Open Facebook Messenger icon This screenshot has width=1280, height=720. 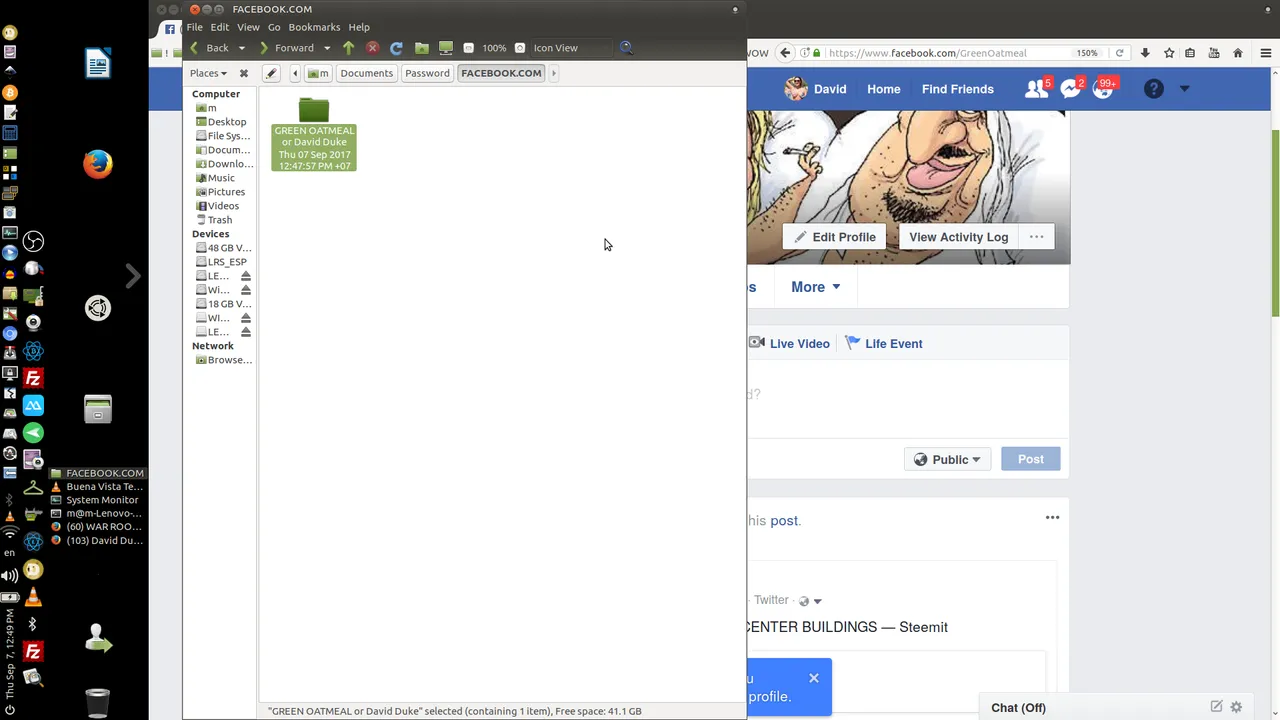pos(1070,89)
